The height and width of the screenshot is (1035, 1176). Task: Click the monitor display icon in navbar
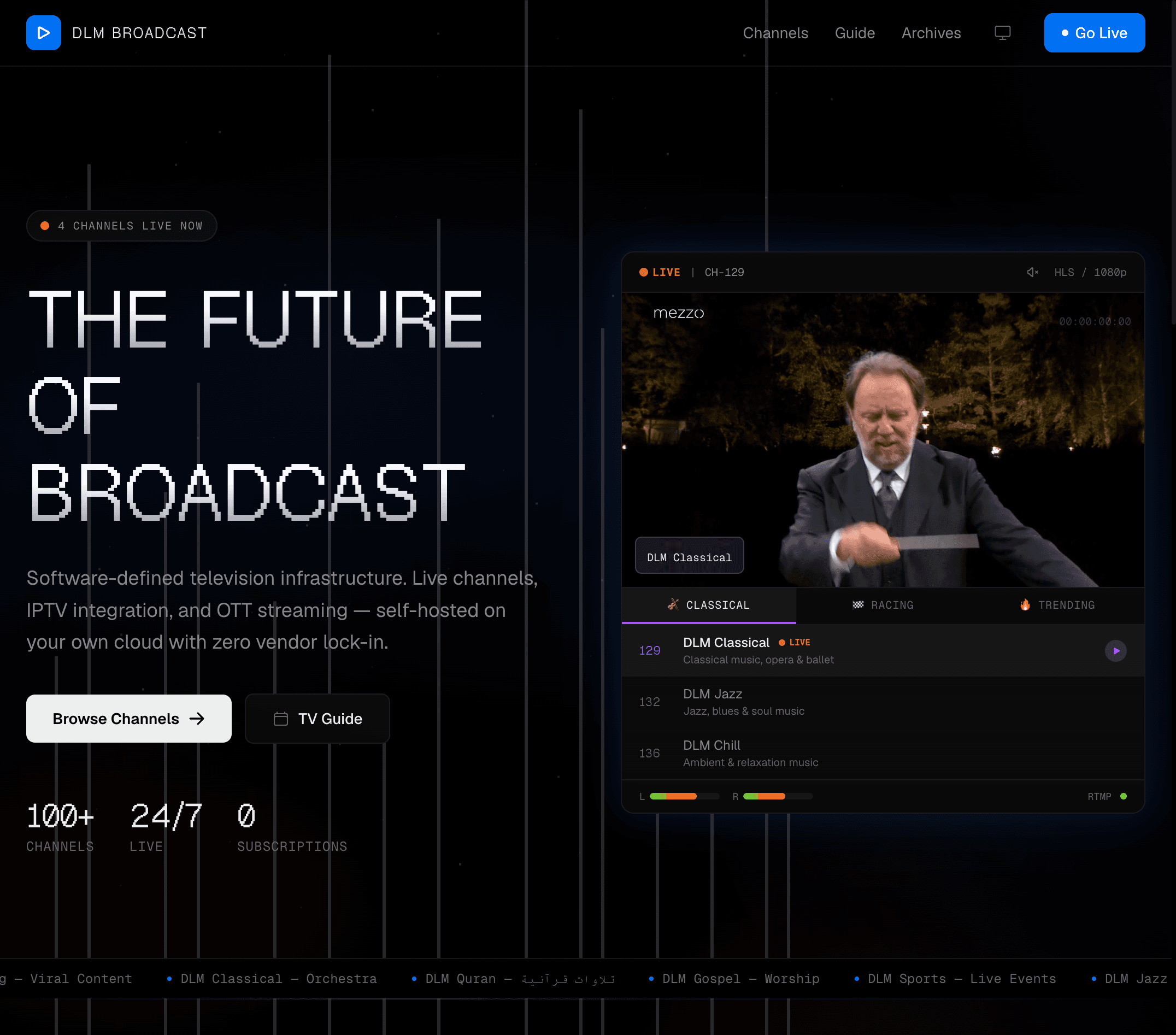pyautogui.click(x=1002, y=33)
